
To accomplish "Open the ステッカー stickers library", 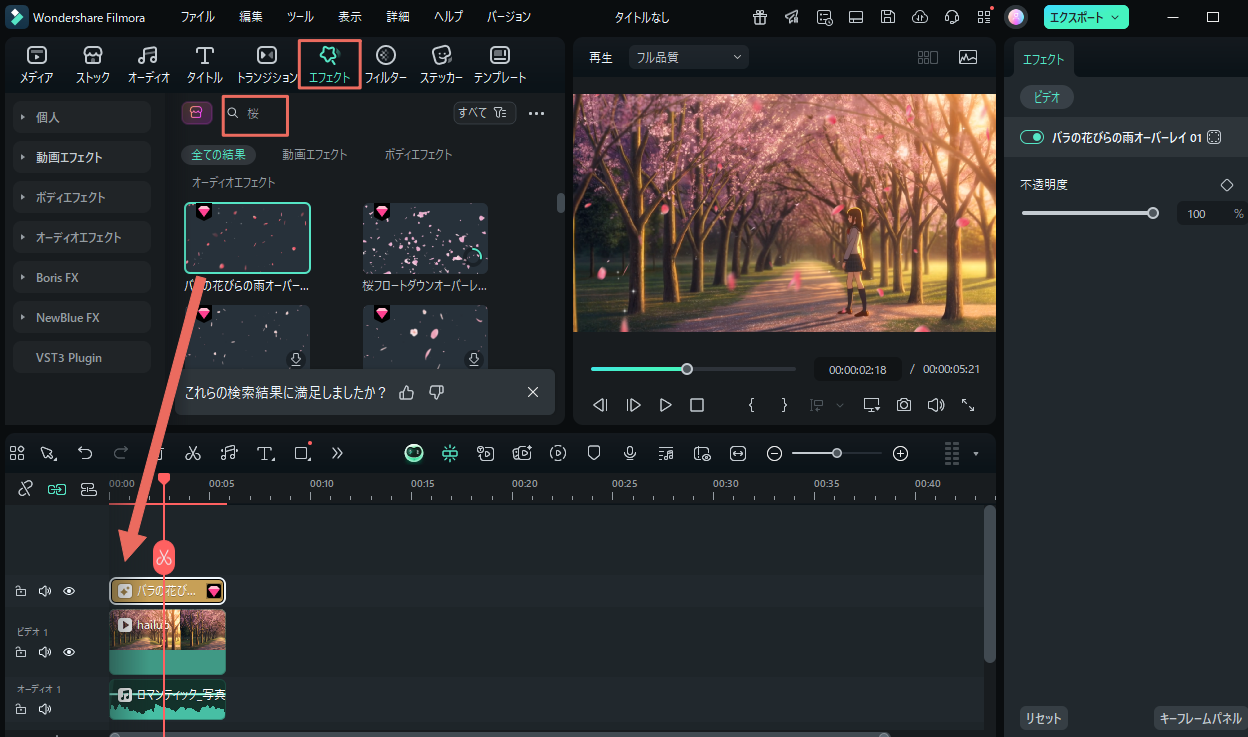I will click(x=441, y=64).
